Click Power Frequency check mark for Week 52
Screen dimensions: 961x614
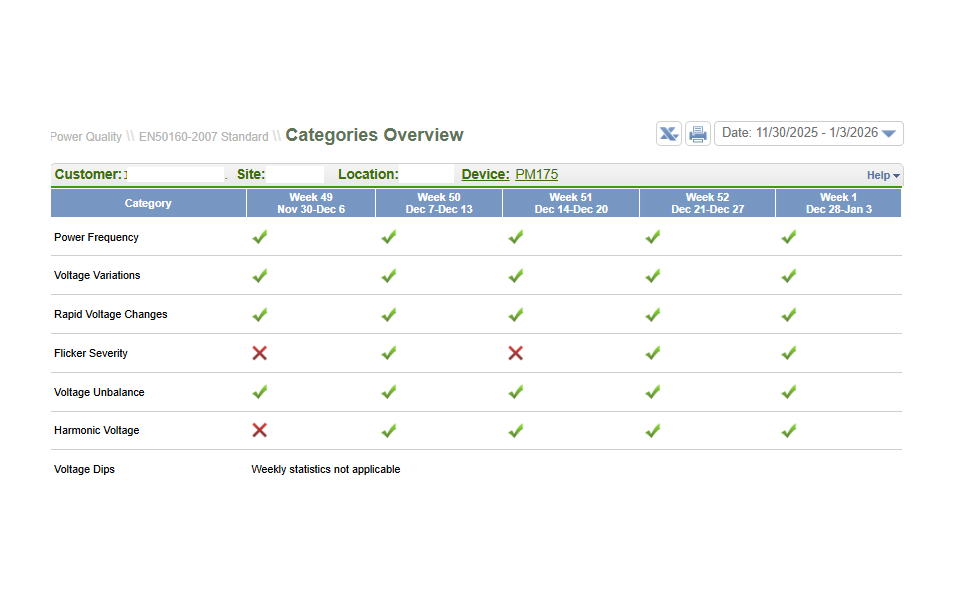[653, 237]
